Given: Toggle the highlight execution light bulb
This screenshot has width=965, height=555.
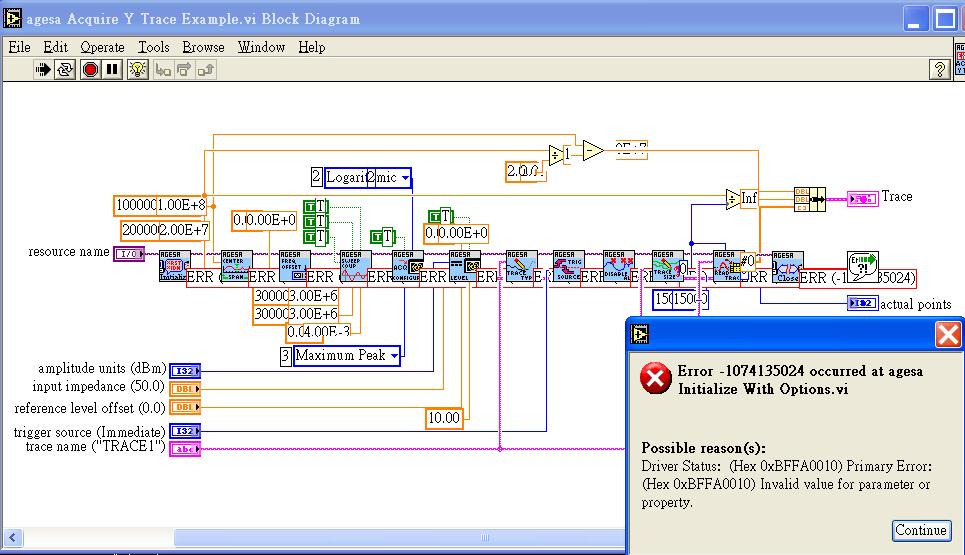Looking at the screenshot, I should click(x=138, y=70).
